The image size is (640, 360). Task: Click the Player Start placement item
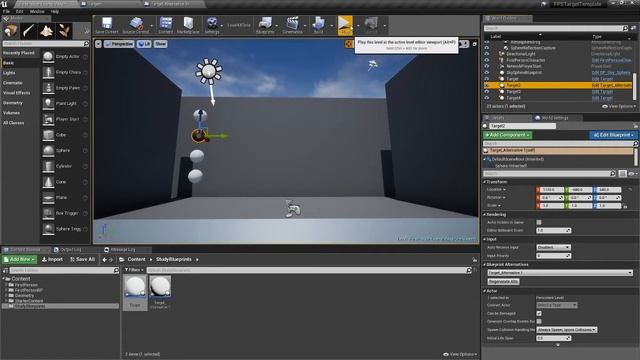click(x=65, y=119)
